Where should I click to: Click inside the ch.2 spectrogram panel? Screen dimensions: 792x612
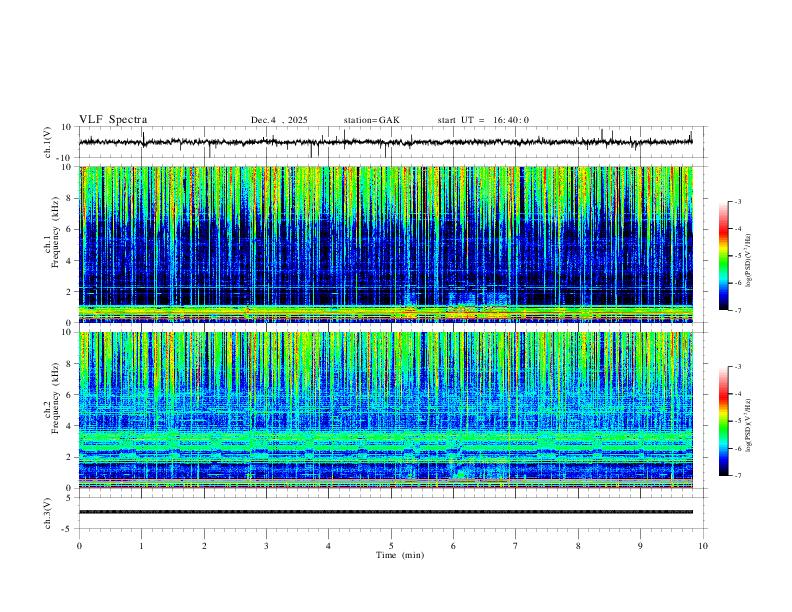pos(386,410)
